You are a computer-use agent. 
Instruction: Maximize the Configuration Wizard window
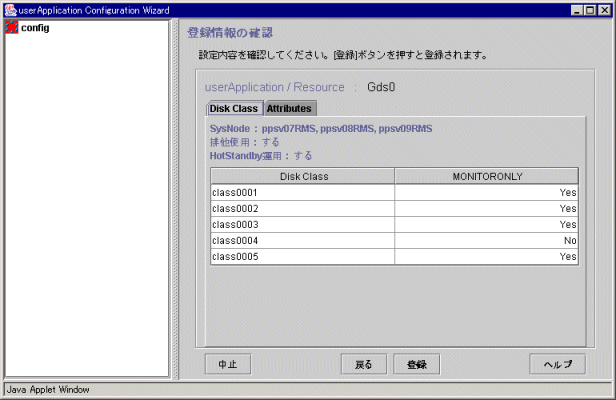click(590, 9)
